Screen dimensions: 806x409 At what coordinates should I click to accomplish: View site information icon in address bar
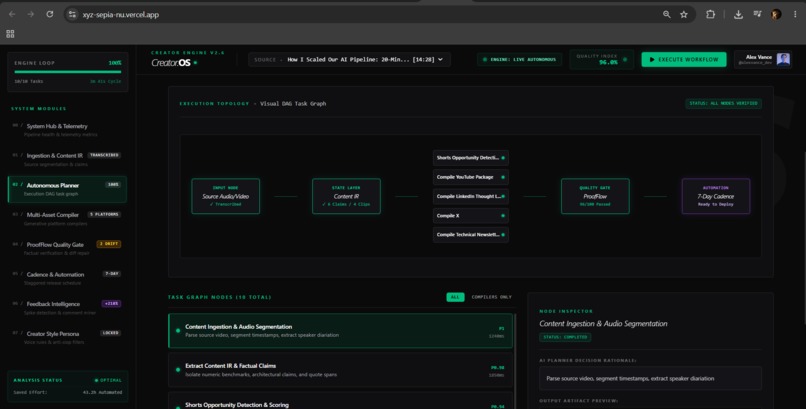click(x=72, y=14)
